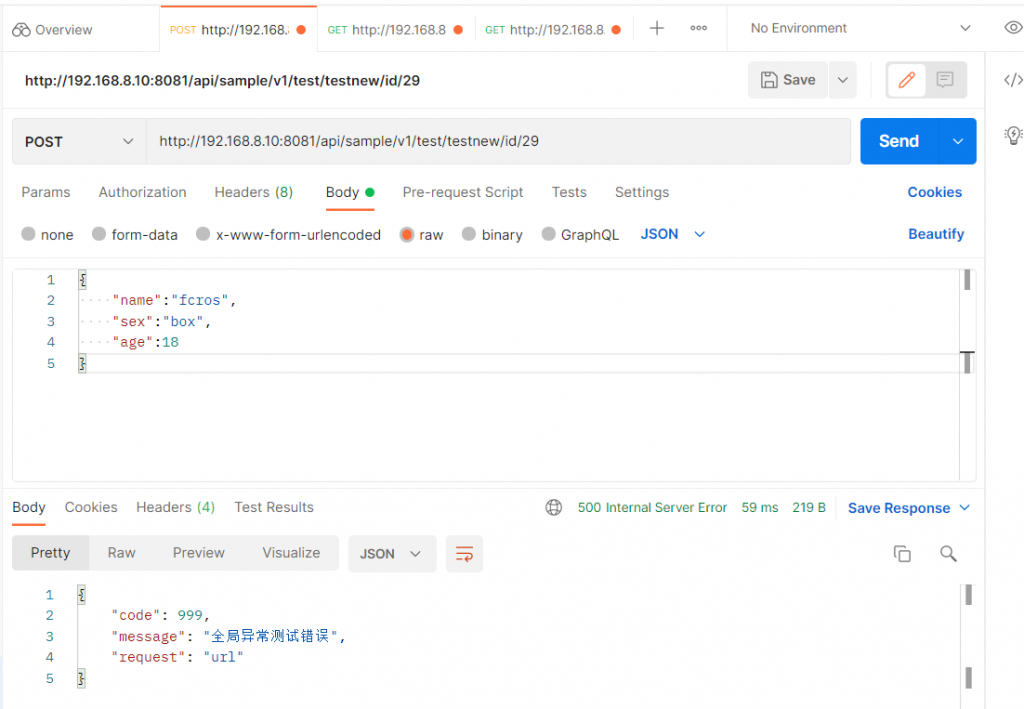
Task: Select the request Body tab
Action: [349, 192]
